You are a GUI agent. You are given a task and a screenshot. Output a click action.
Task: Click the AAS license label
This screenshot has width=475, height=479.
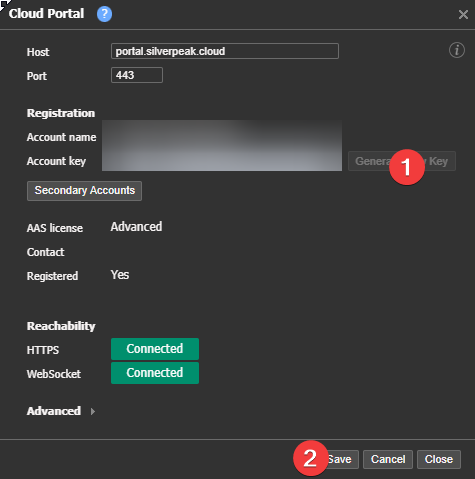(x=55, y=228)
